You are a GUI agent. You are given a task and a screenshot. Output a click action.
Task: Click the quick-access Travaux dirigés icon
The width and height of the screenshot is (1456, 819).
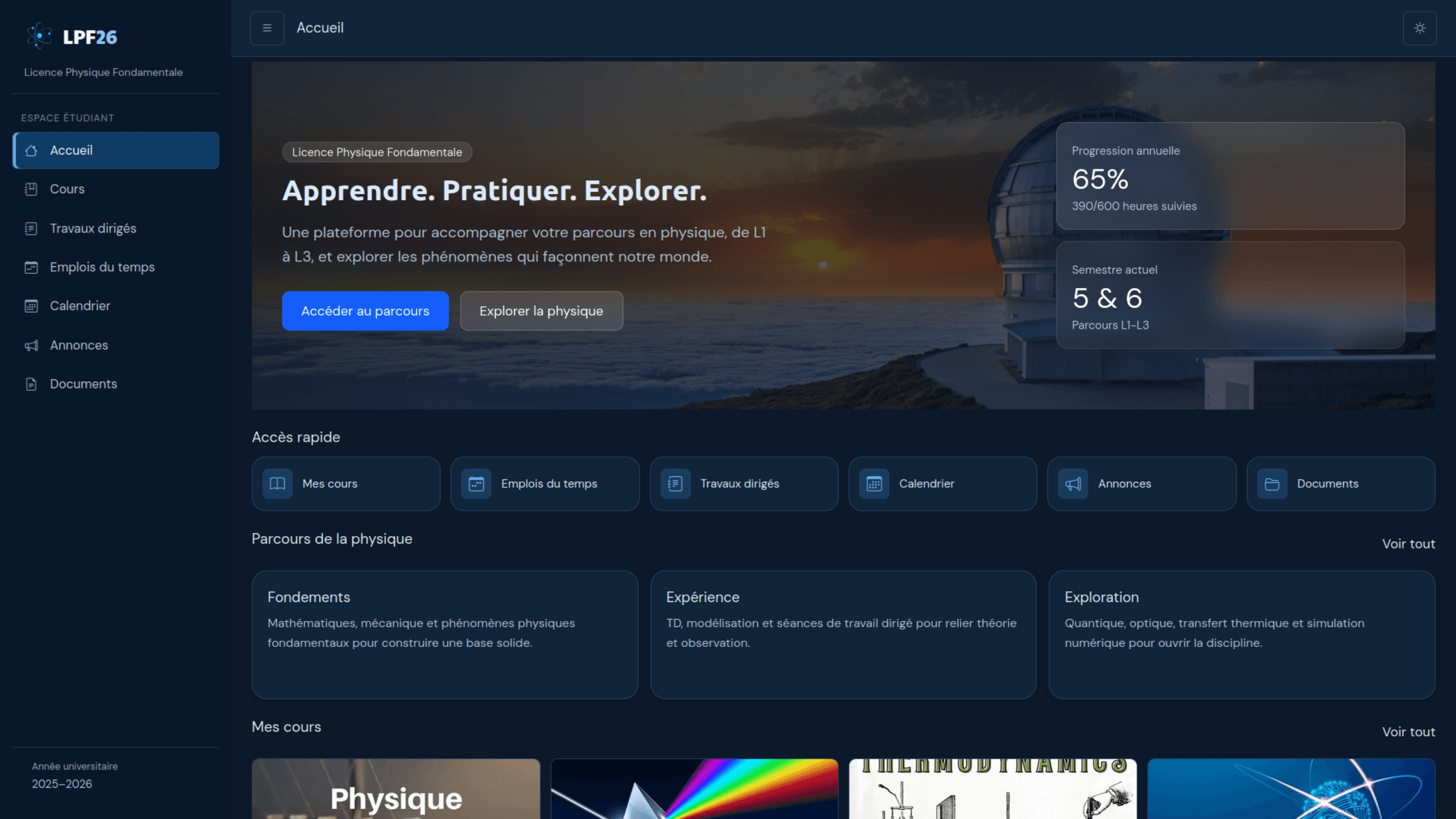675,484
